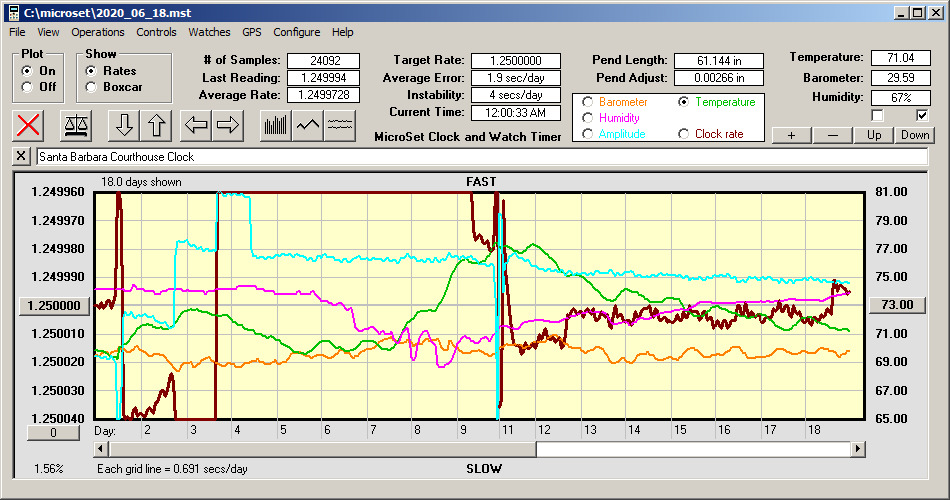This screenshot has height=500, width=950.
Task: Click the horizontal scrollbar thumb
Action: point(322,449)
